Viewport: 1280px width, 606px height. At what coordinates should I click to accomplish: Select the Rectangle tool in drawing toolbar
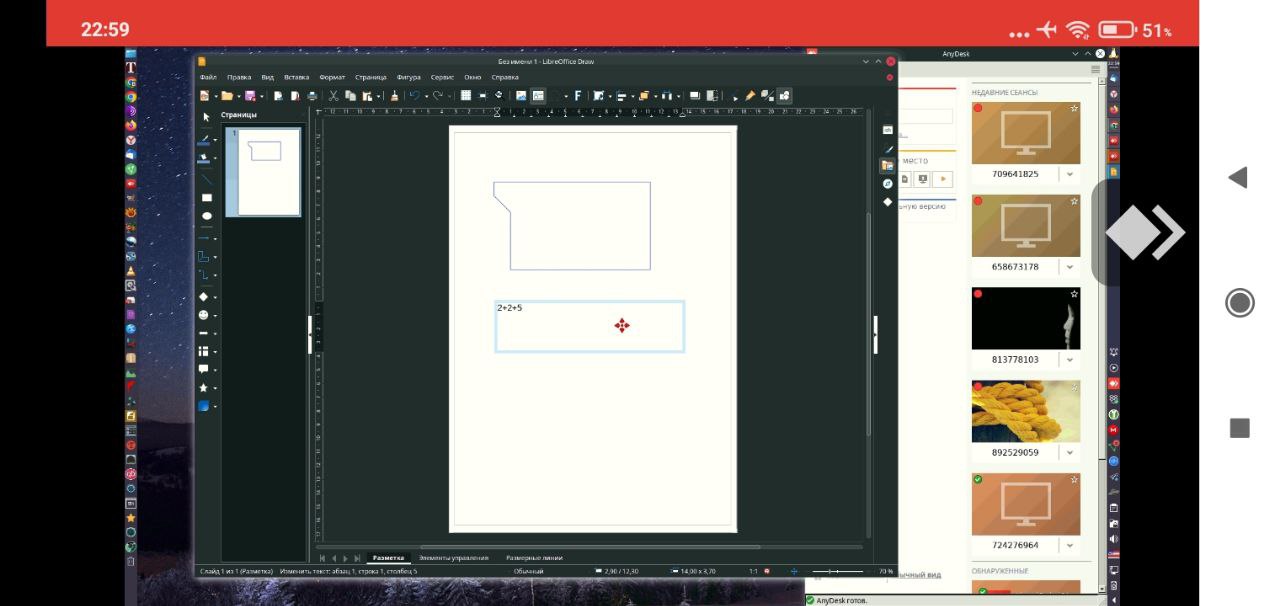click(x=206, y=198)
